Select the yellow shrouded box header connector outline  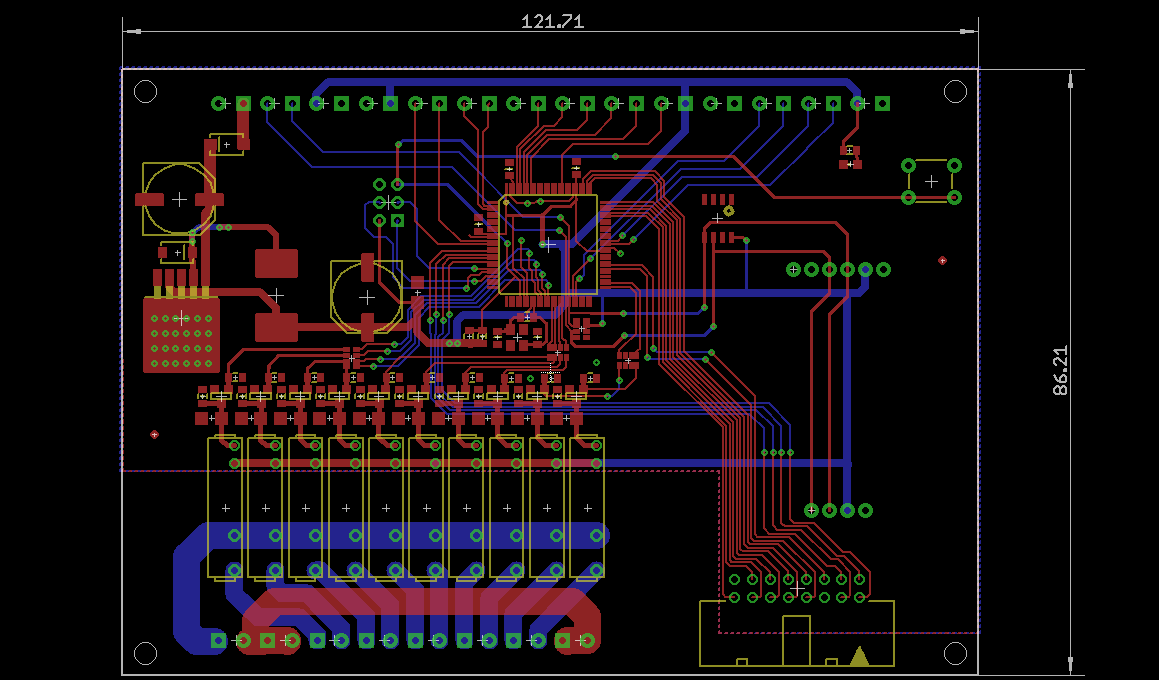pos(797,633)
